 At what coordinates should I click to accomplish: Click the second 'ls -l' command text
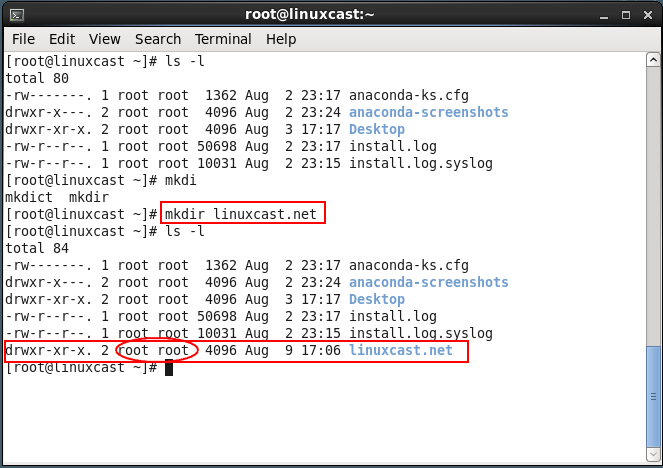[185, 231]
